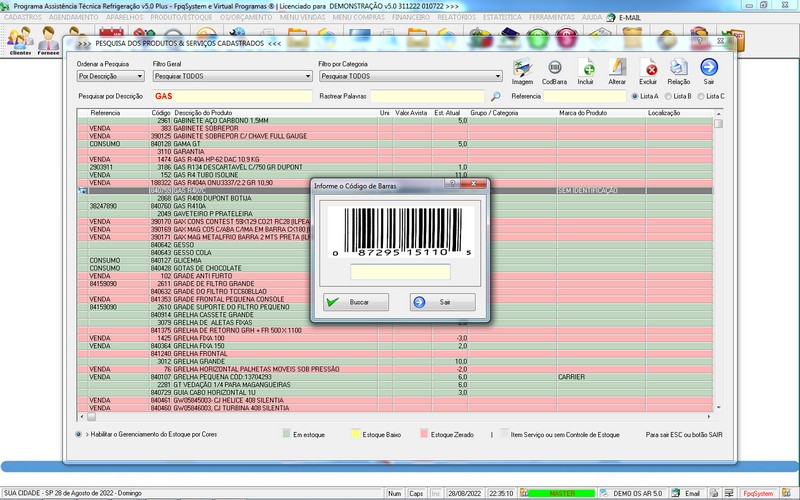Click down arrow of product list scrollbar
Viewport: 800px width, 500px height.
[718, 408]
